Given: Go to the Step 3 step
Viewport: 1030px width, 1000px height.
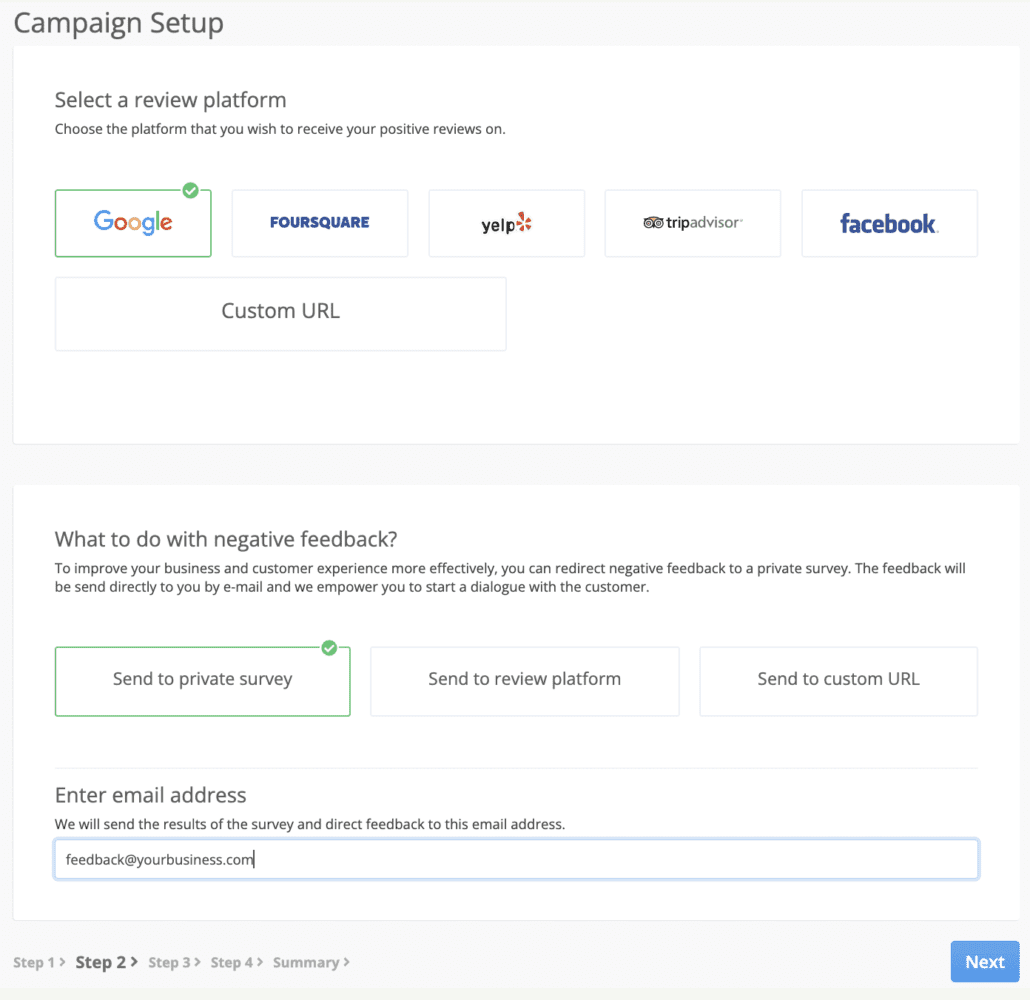Looking at the screenshot, I should click(x=172, y=962).
